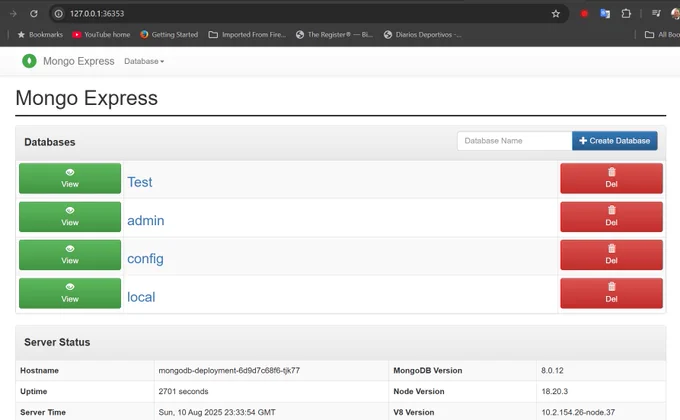Screen dimensions: 680x420
Task: Open the extensions puzzle icon
Action: (x=626, y=14)
